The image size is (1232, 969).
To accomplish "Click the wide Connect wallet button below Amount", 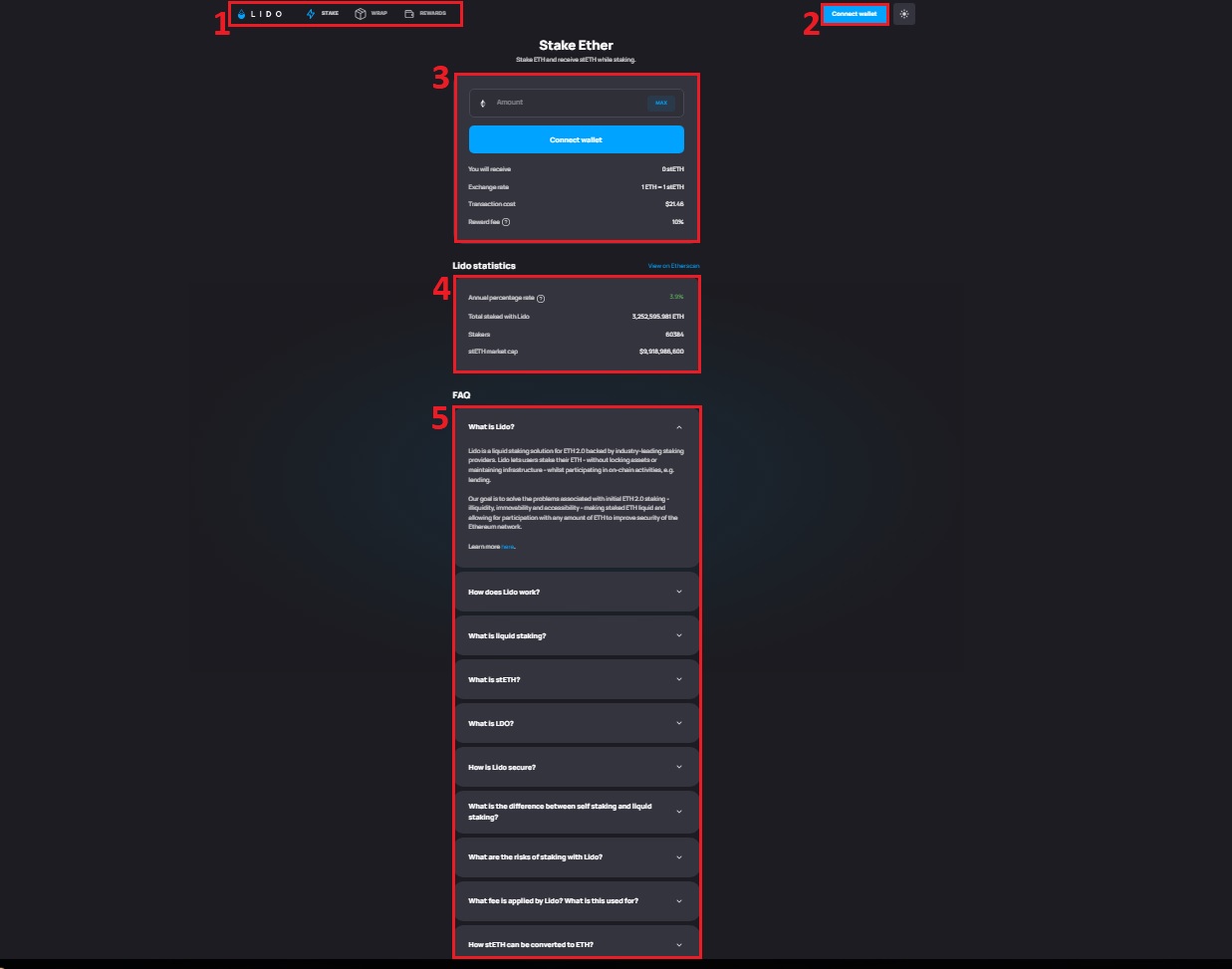I will pos(576,139).
